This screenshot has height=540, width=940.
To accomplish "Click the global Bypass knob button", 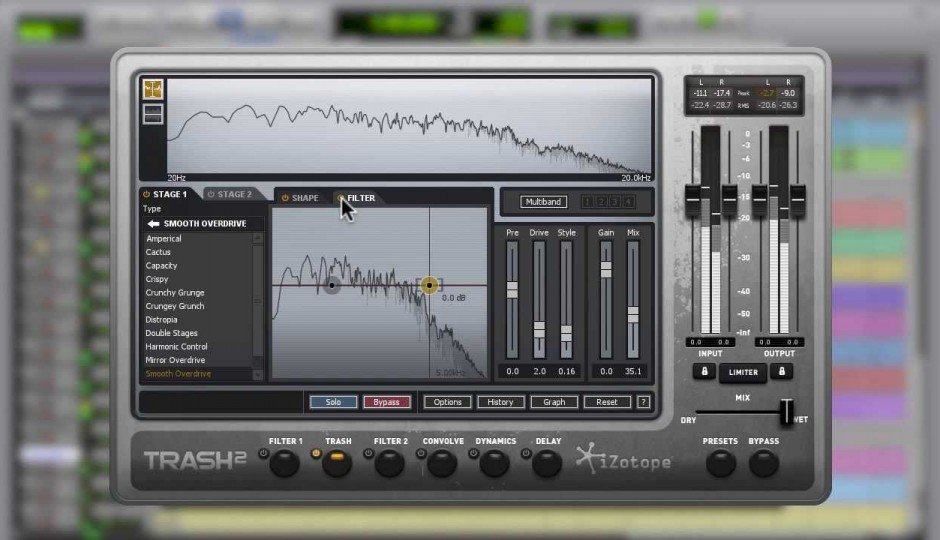I will pyautogui.click(x=764, y=463).
